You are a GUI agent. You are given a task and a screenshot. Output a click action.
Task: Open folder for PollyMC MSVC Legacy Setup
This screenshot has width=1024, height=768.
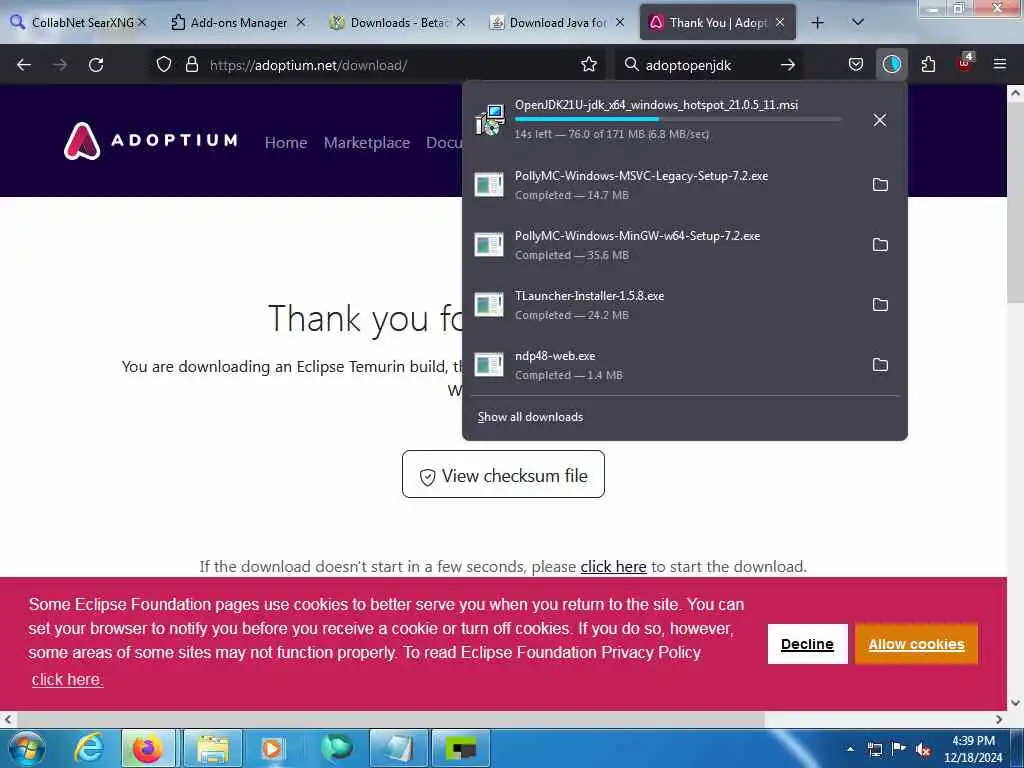pyautogui.click(x=880, y=185)
